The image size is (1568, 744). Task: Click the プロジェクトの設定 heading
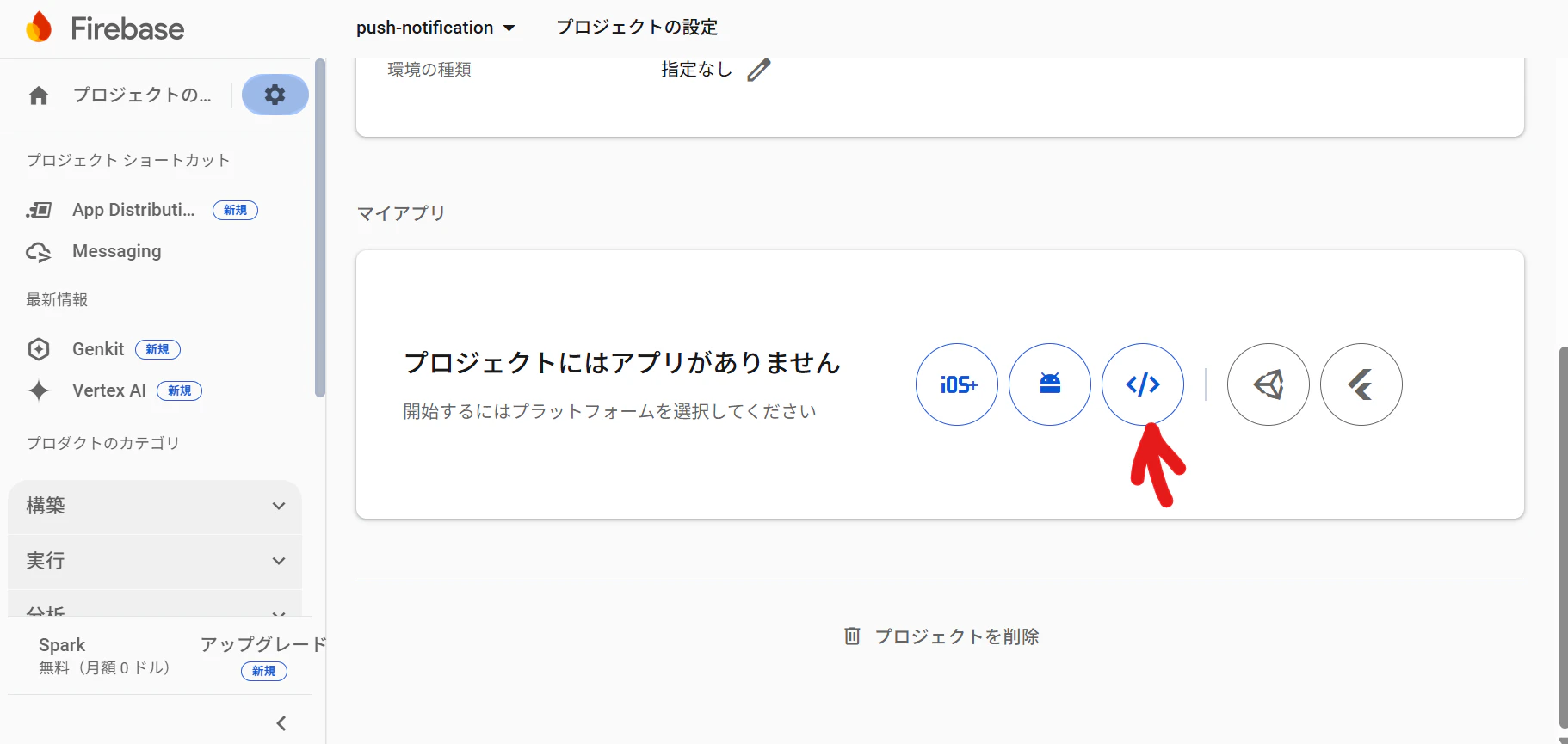tap(637, 28)
